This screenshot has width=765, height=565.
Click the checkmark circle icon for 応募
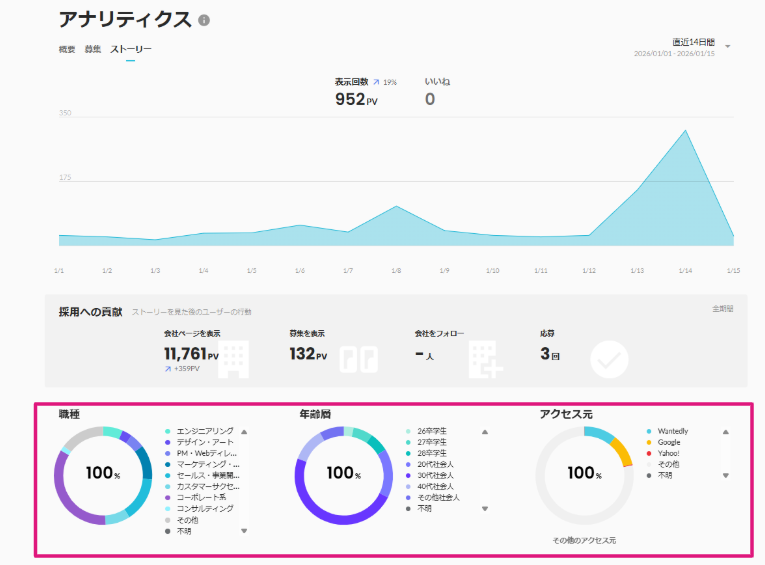point(609,359)
